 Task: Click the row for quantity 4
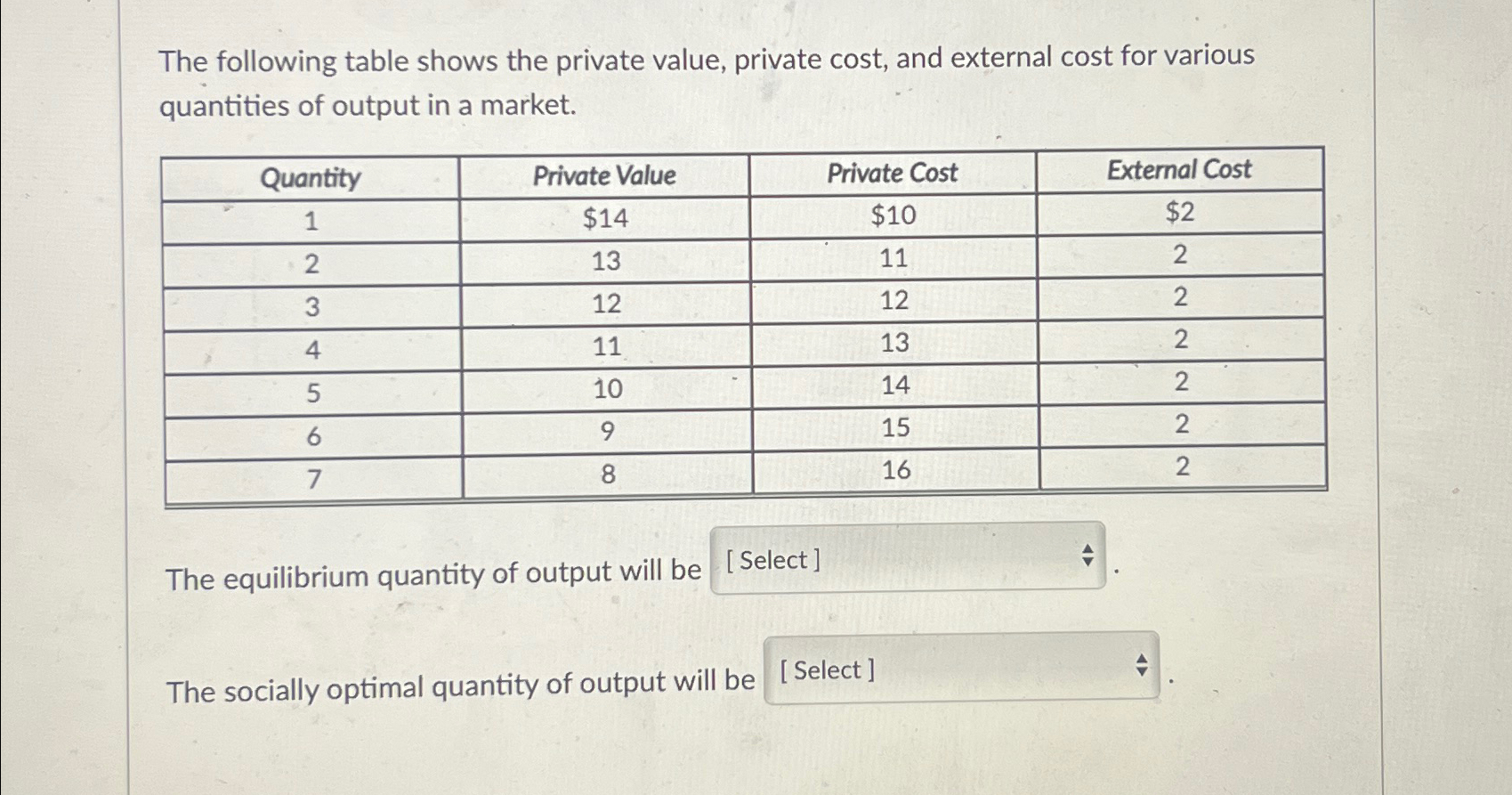(x=311, y=349)
